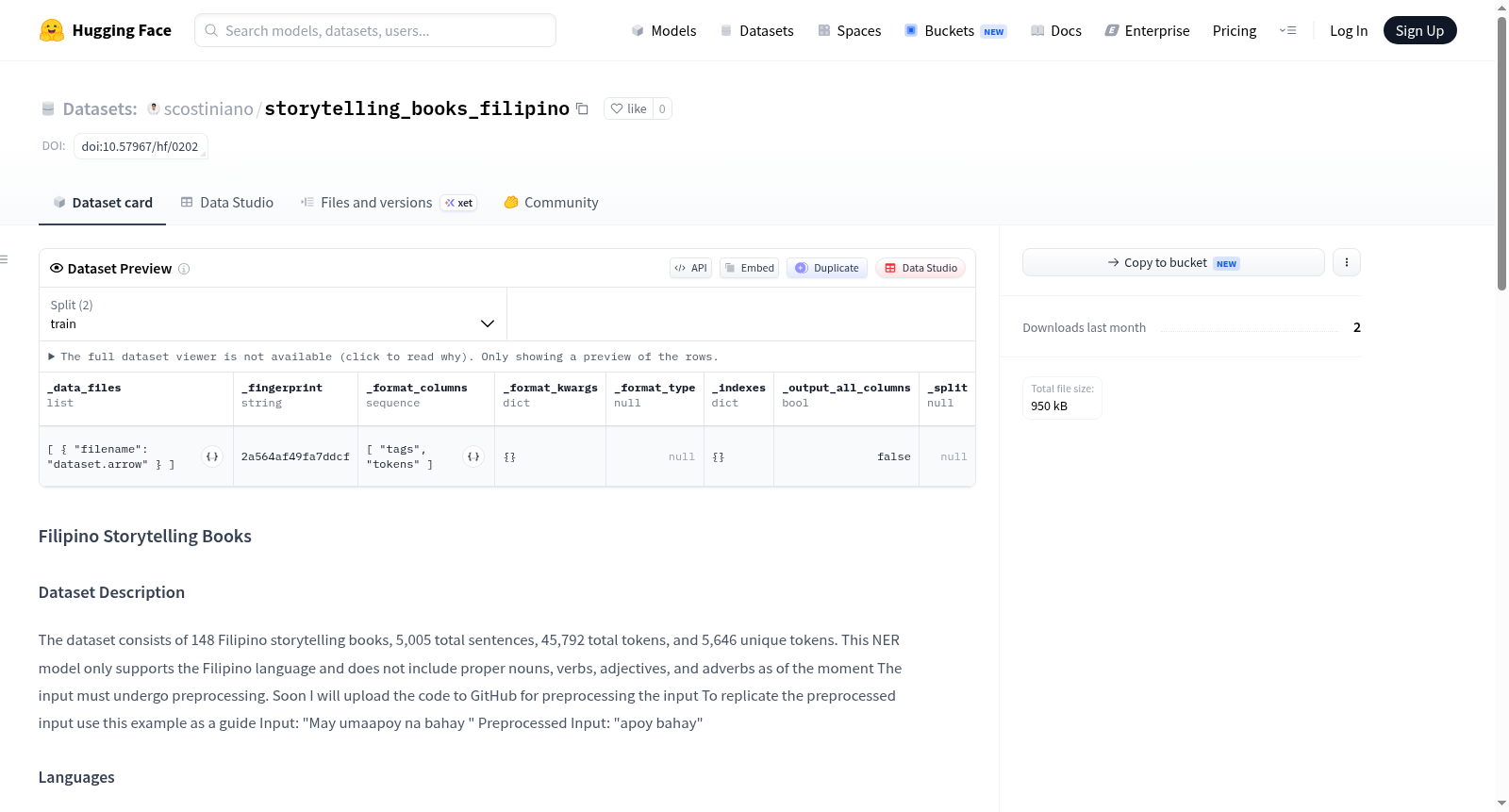Open the scostiniano profile link
Viewport: 1509px width, 812px height.
(x=208, y=108)
